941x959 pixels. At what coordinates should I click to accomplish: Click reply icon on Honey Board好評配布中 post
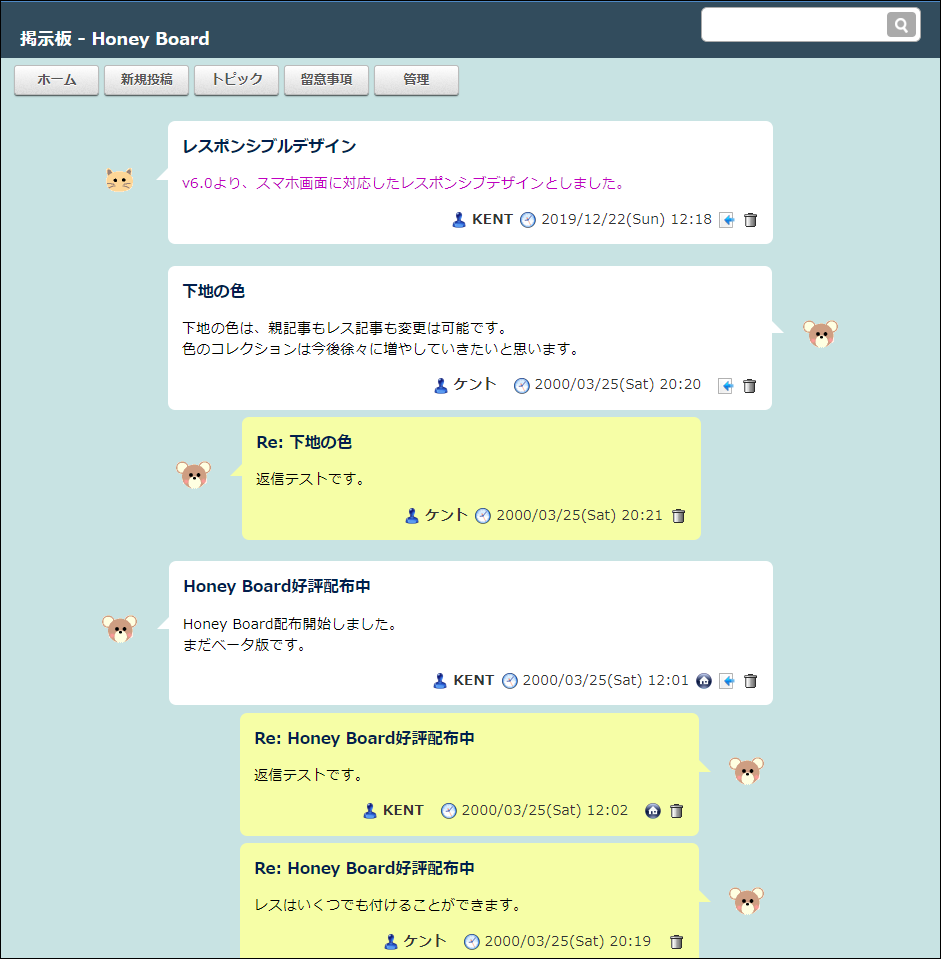coord(727,681)
